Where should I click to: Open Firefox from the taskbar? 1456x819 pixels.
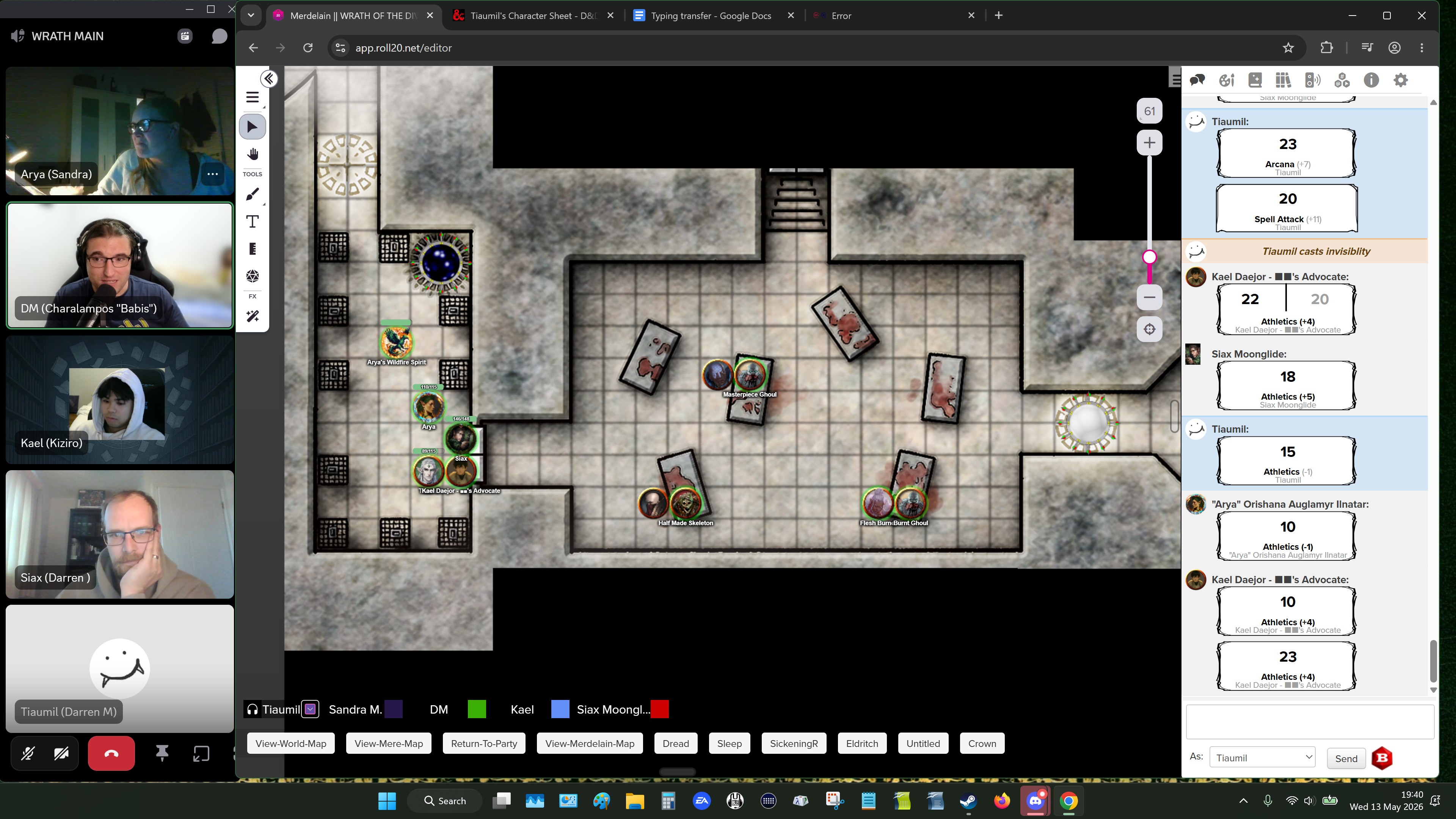[1001, 800]
